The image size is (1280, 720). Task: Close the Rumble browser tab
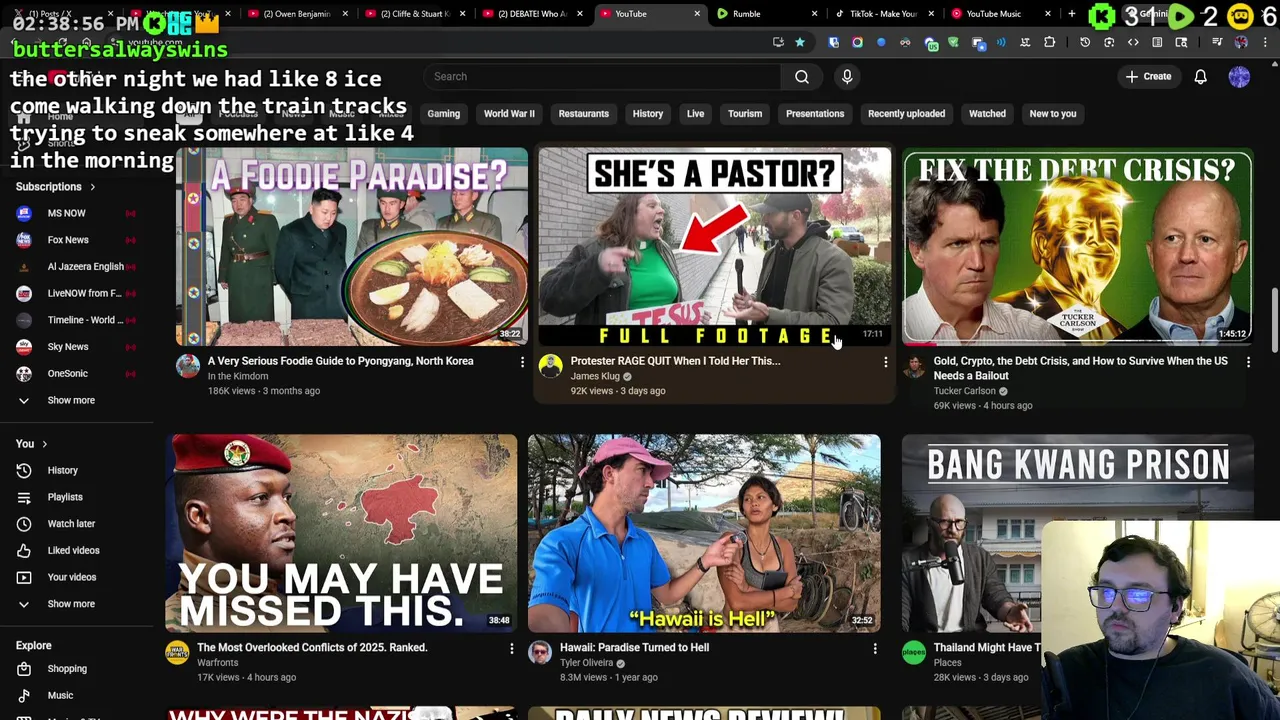814,14
